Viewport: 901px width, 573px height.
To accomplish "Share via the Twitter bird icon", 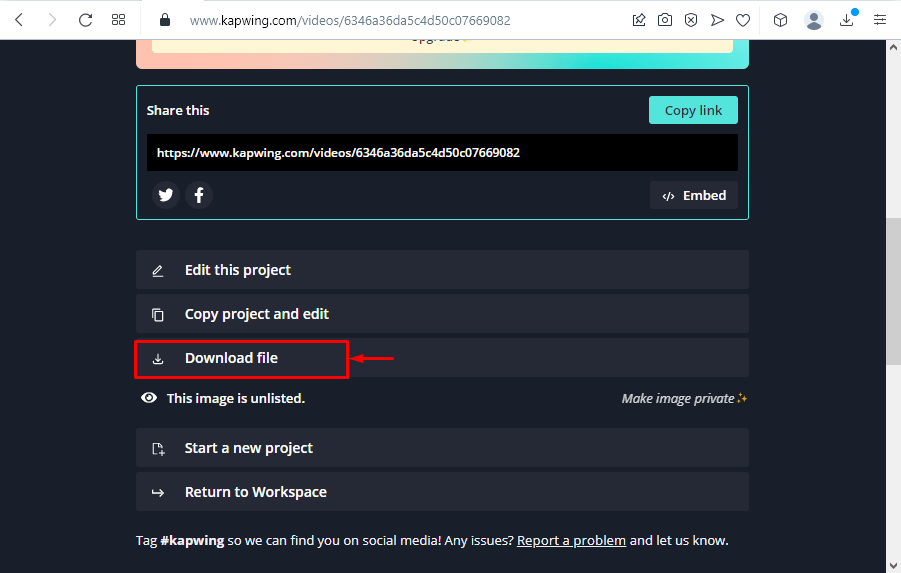I will (166, 195).
